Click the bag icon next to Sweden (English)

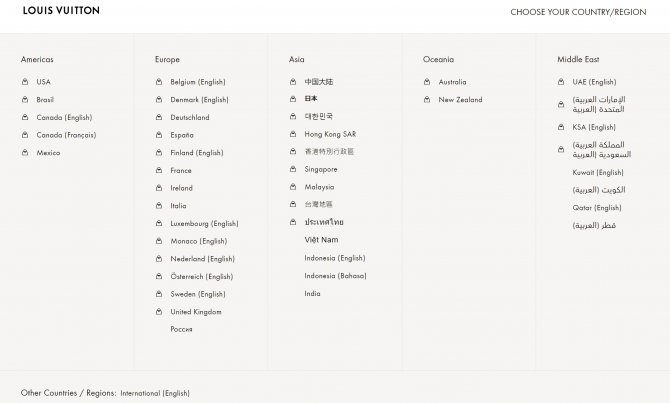click(x=159, y=294)
